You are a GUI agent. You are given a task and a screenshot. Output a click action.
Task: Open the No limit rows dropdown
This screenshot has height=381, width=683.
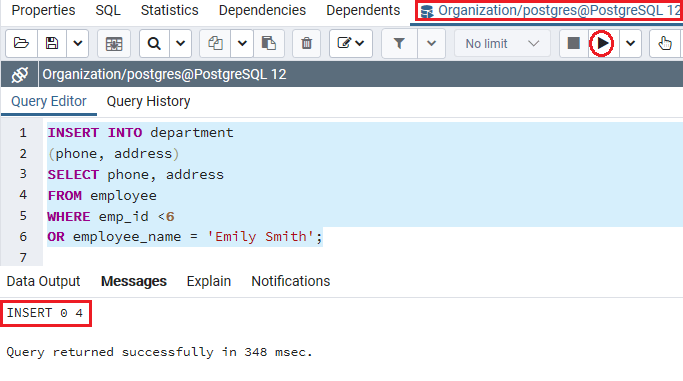click(502, 44)
